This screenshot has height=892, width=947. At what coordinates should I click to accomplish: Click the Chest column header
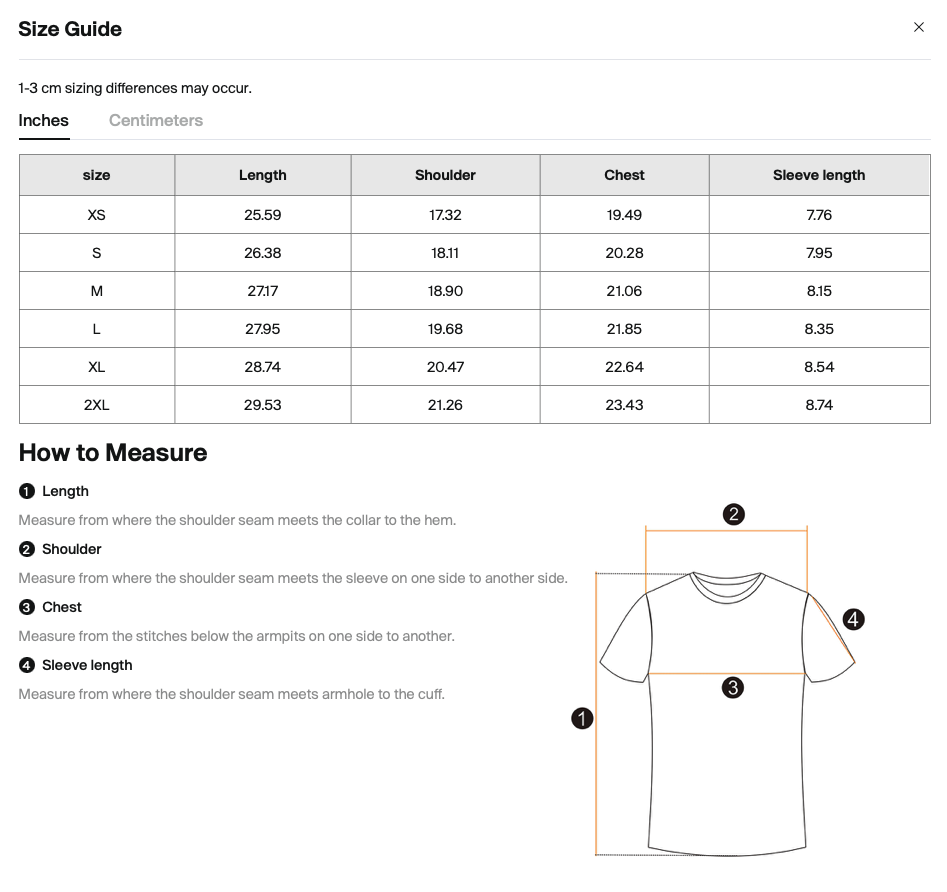(x=624, y=176)
